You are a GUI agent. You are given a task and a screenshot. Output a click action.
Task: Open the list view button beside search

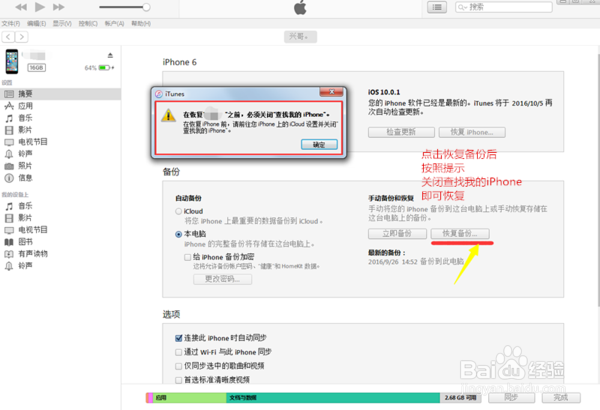437,7
